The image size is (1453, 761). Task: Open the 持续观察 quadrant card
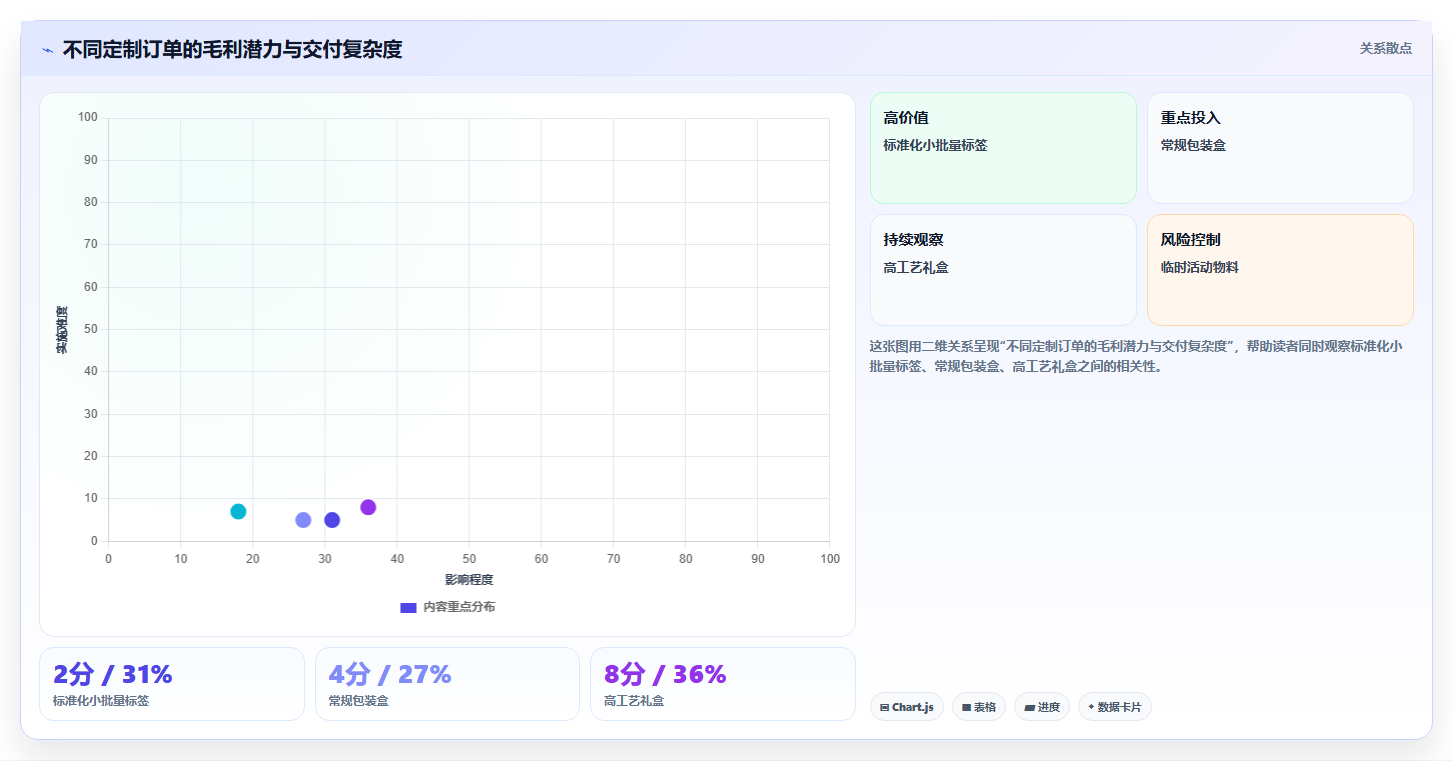[1003, 270]
